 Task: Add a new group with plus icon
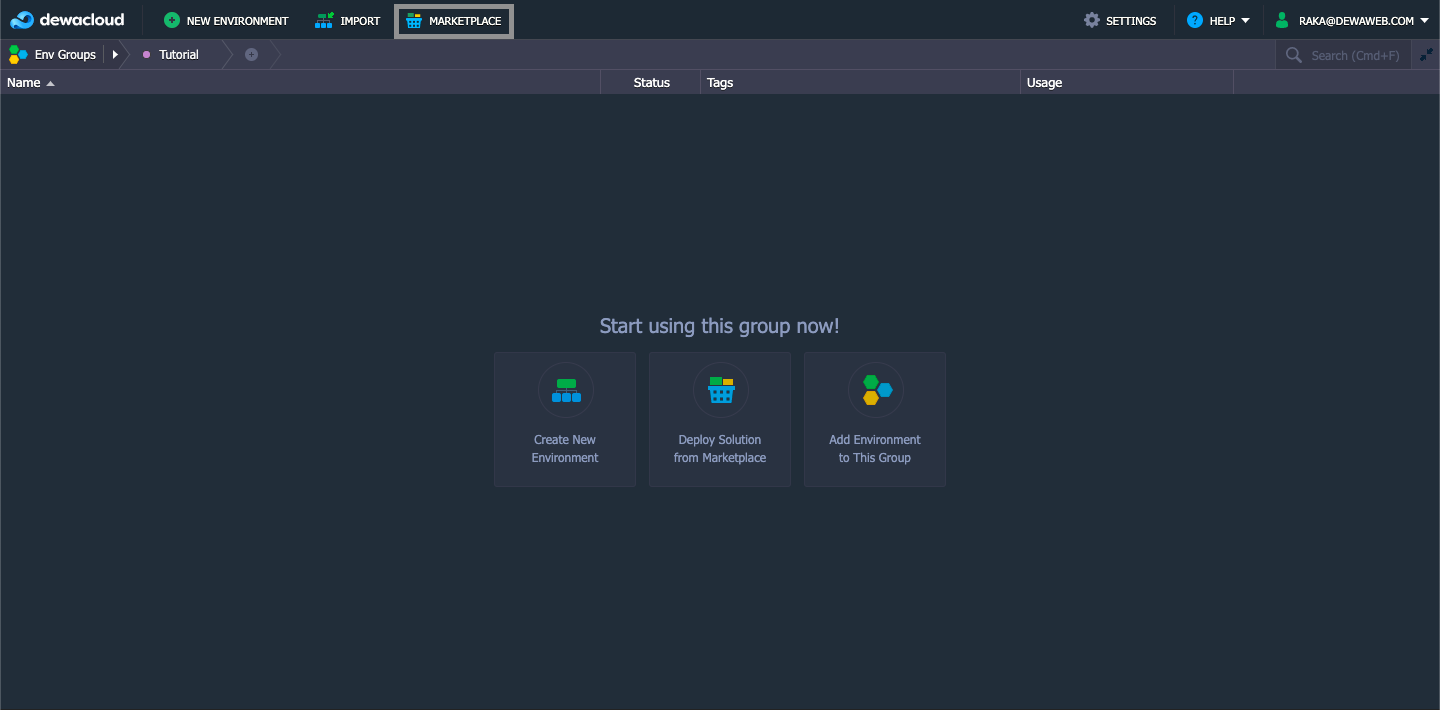coord(251,54)
